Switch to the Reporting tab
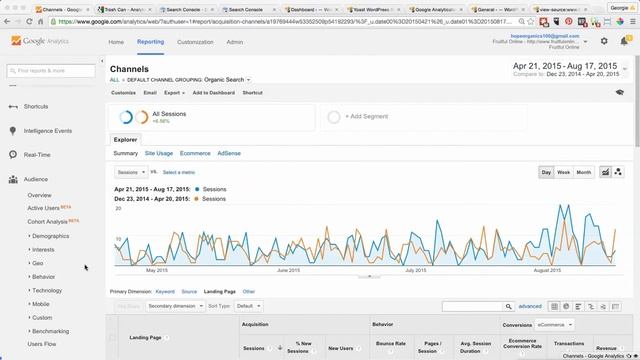 pyautogui.click(x=150, y=42)
